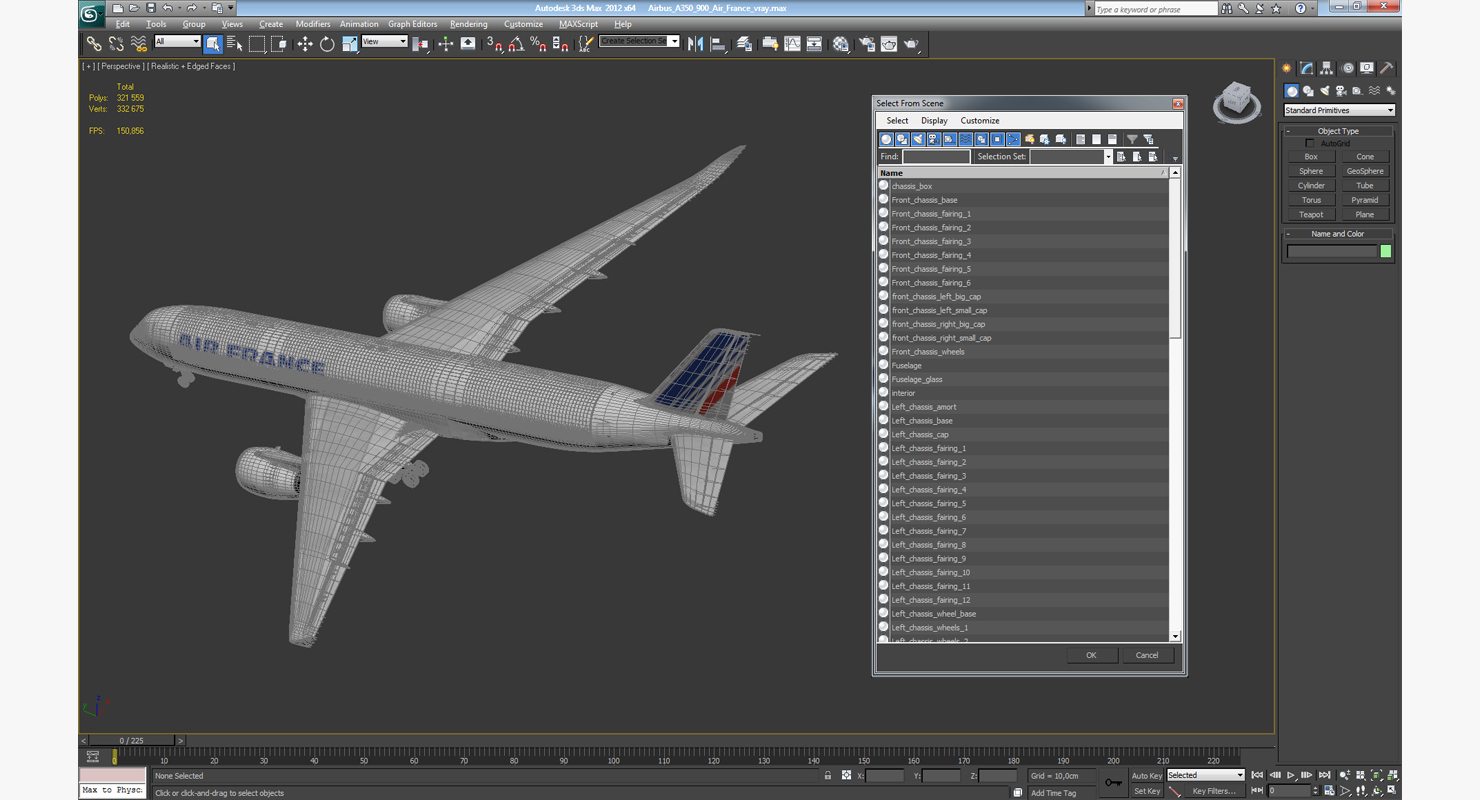Open the Modify panel tab icon
This screenshot has width=1480, height=800.
pyautogui.click(x=1306, y=68)
